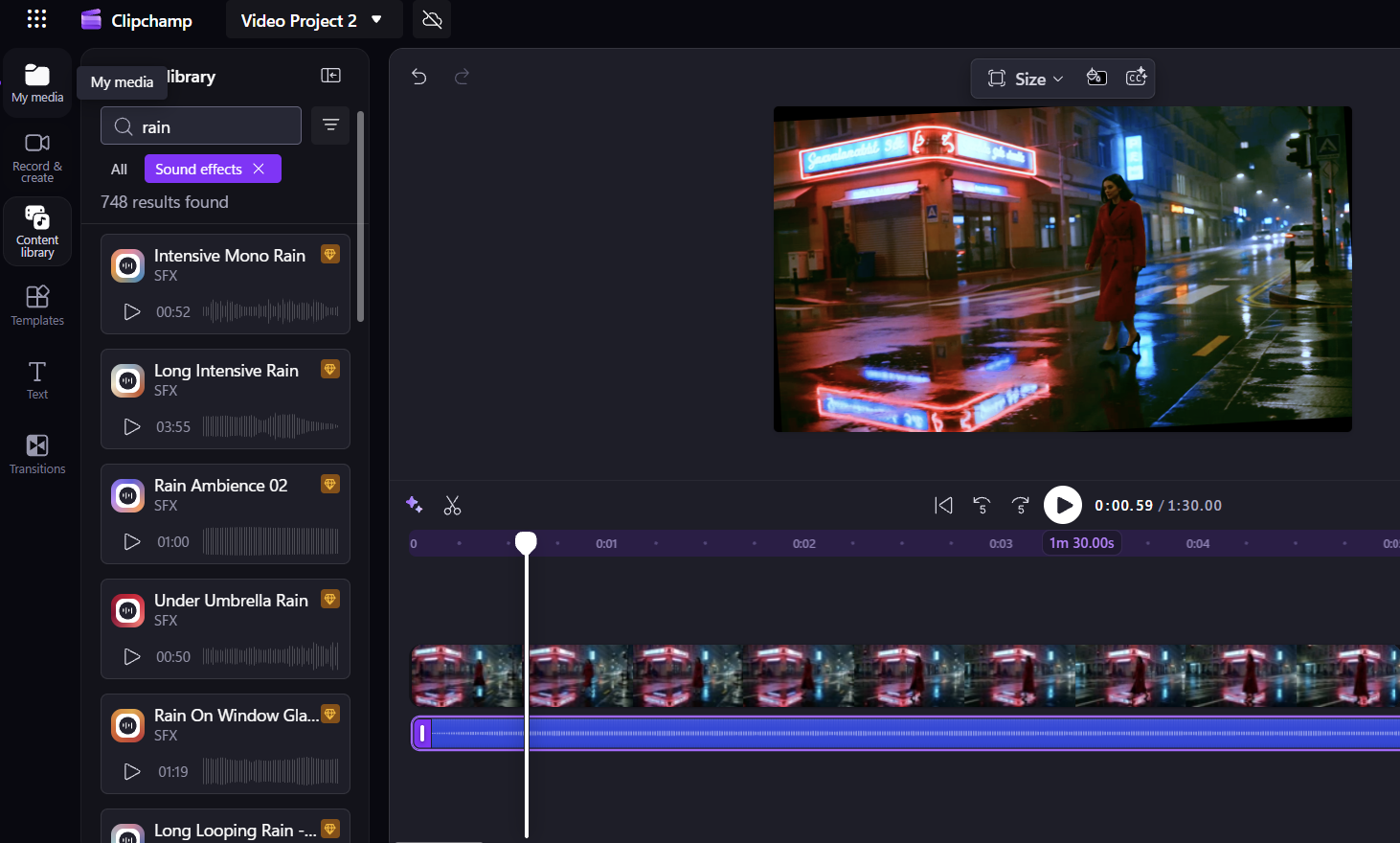Image resolution: width=1400 pixels, height=843 pixels.
Task: Collapse the content library side panel
Action: [x=330, y=76]
